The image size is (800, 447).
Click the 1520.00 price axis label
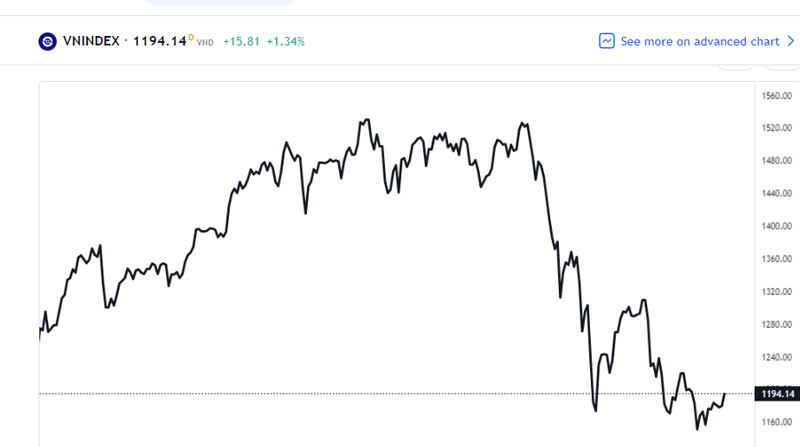pos(777,128)
